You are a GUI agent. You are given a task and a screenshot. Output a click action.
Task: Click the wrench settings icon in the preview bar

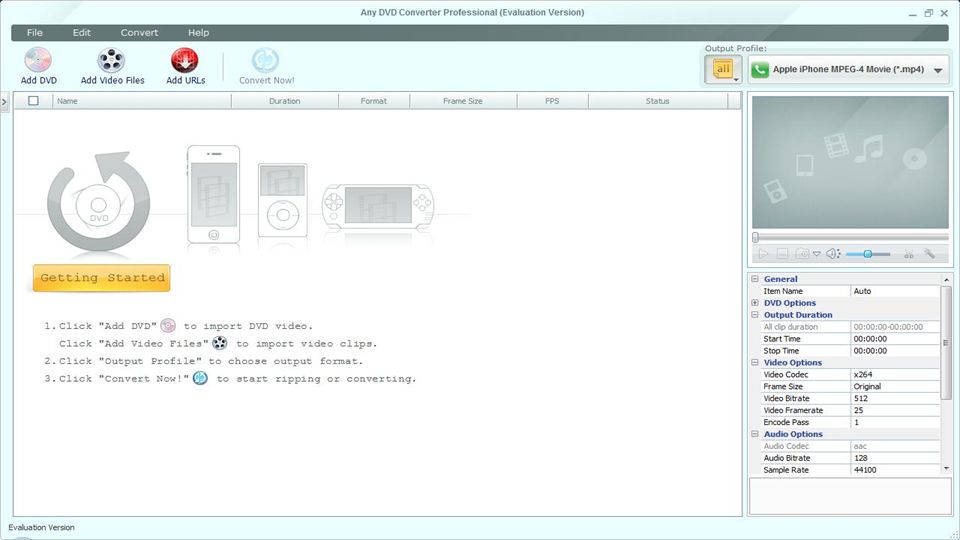(929, 253)
